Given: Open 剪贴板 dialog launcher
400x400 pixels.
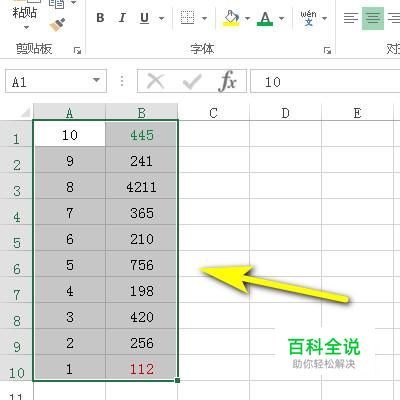Looking at the screenshot, I should pos(77,50).
